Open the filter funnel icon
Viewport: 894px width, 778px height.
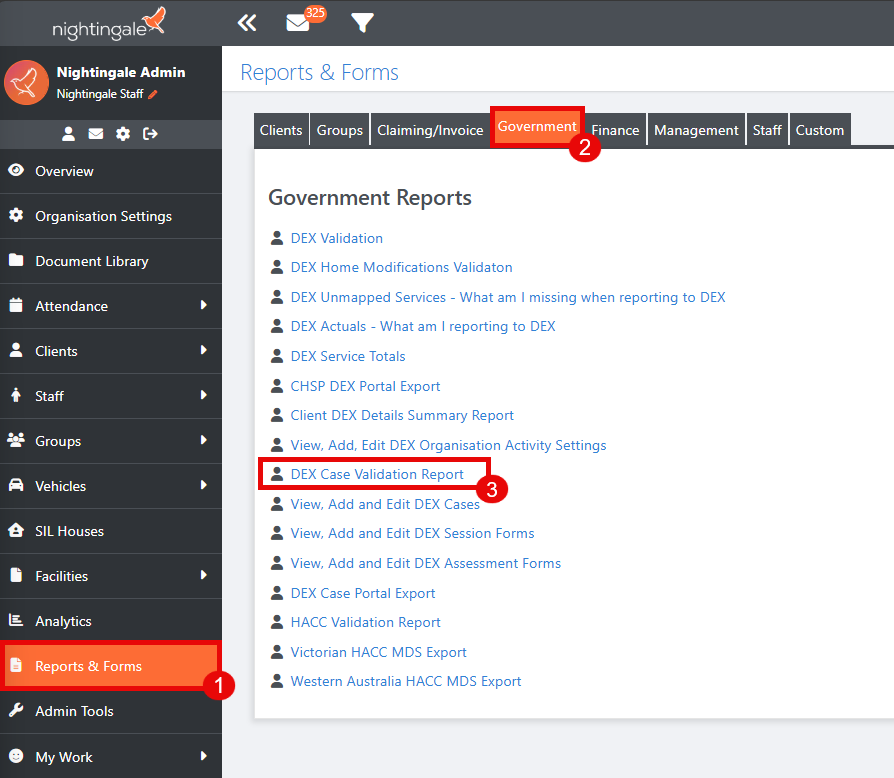coord(362,23)
